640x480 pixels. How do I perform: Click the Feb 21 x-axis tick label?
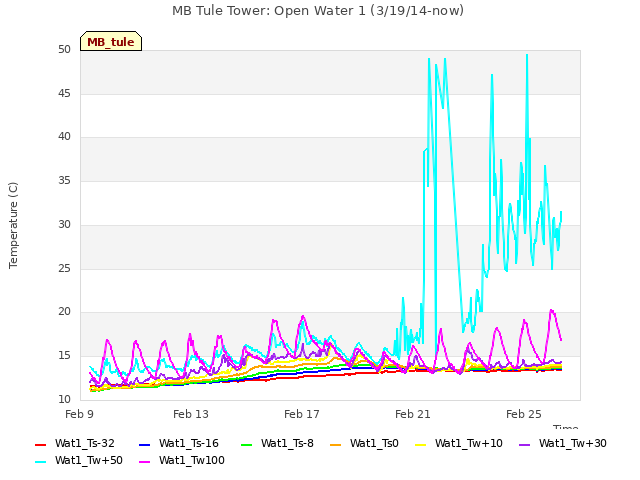coord(413,414)
